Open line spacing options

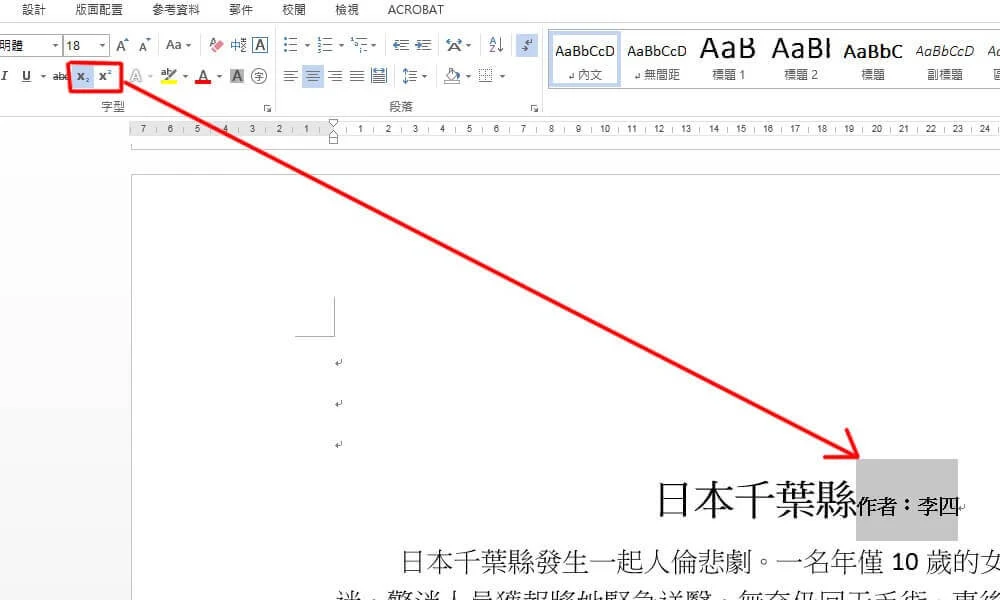click(x=410, y=77)
